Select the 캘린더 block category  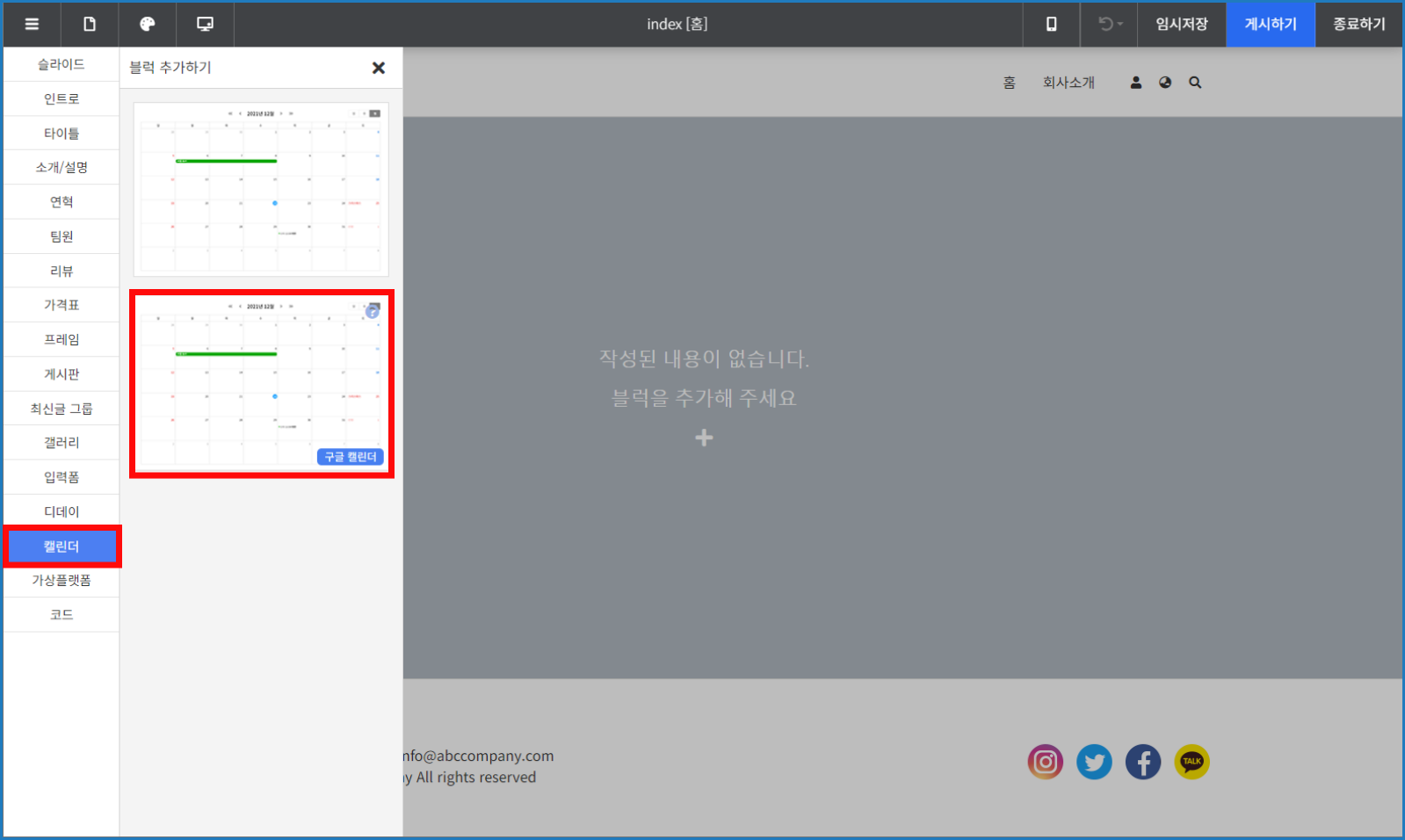coord(62,547)
